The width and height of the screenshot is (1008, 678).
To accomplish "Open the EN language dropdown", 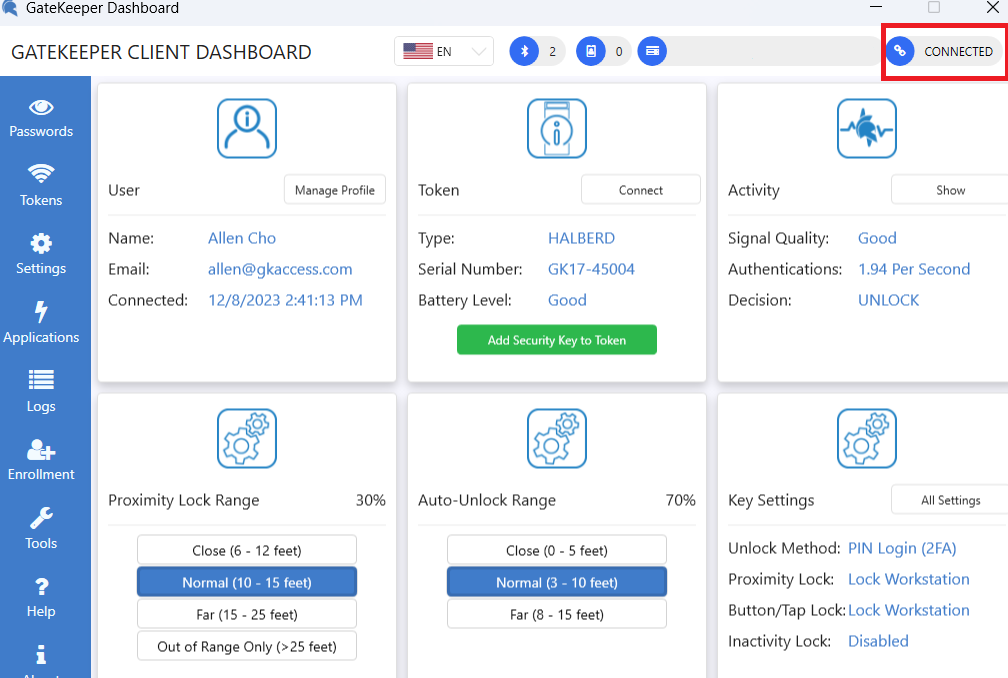I will point(443,50).
